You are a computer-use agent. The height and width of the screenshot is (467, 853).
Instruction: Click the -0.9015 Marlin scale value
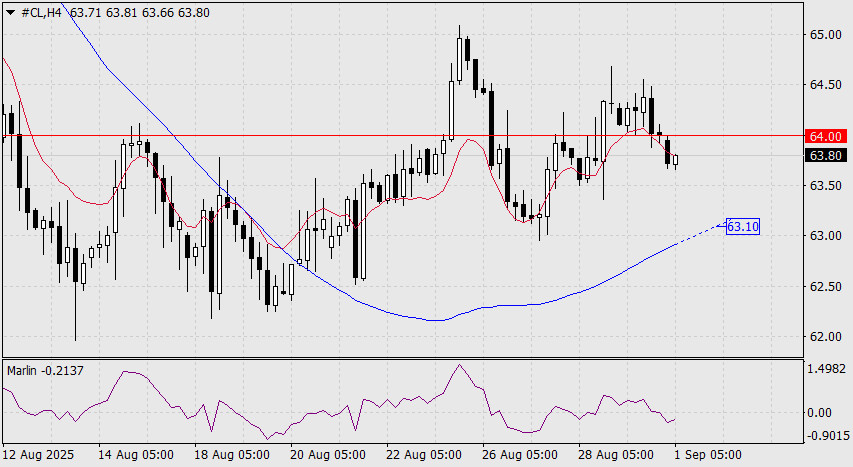pos(828,435)
